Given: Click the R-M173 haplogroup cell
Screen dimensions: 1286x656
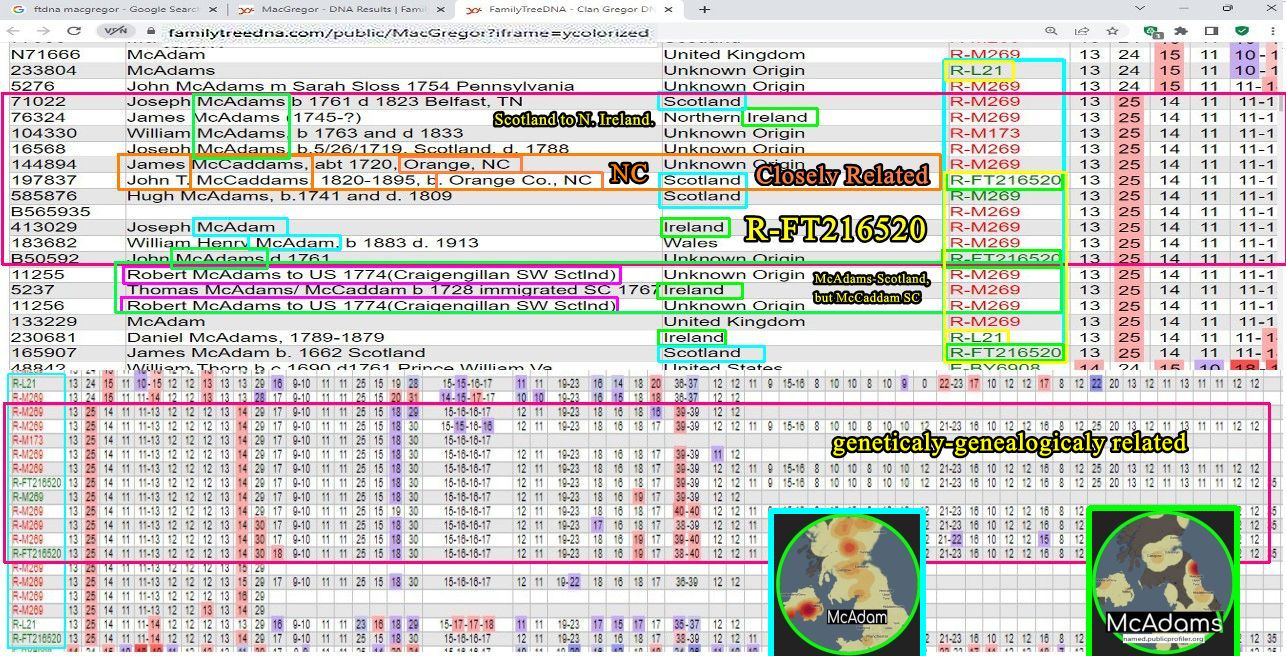Looking at the screenshot, I should coord(984,133).
